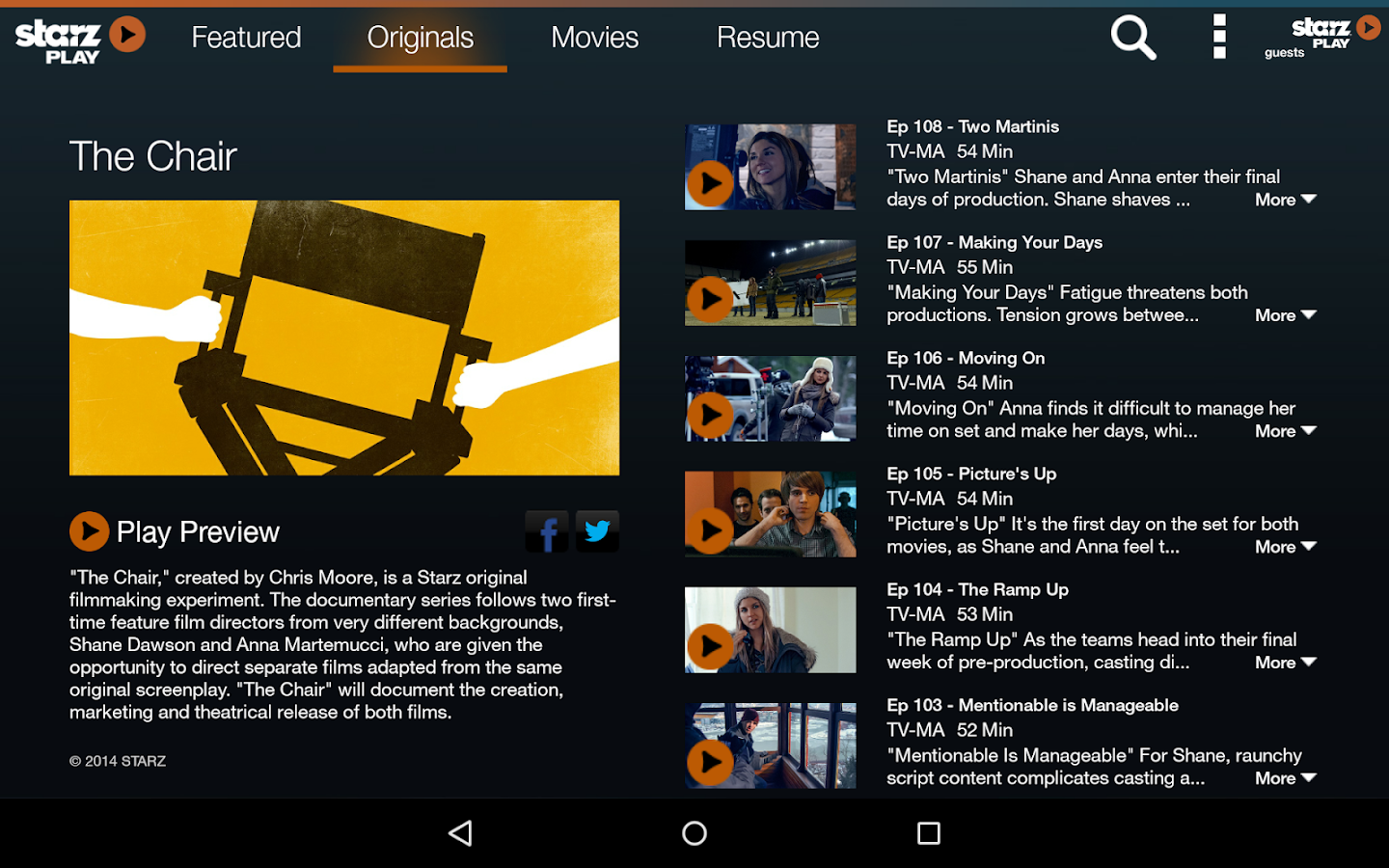Open the overflow menu next to search
The width and height of the screenshot is (1389, 868).
[x=1218, y=37]
